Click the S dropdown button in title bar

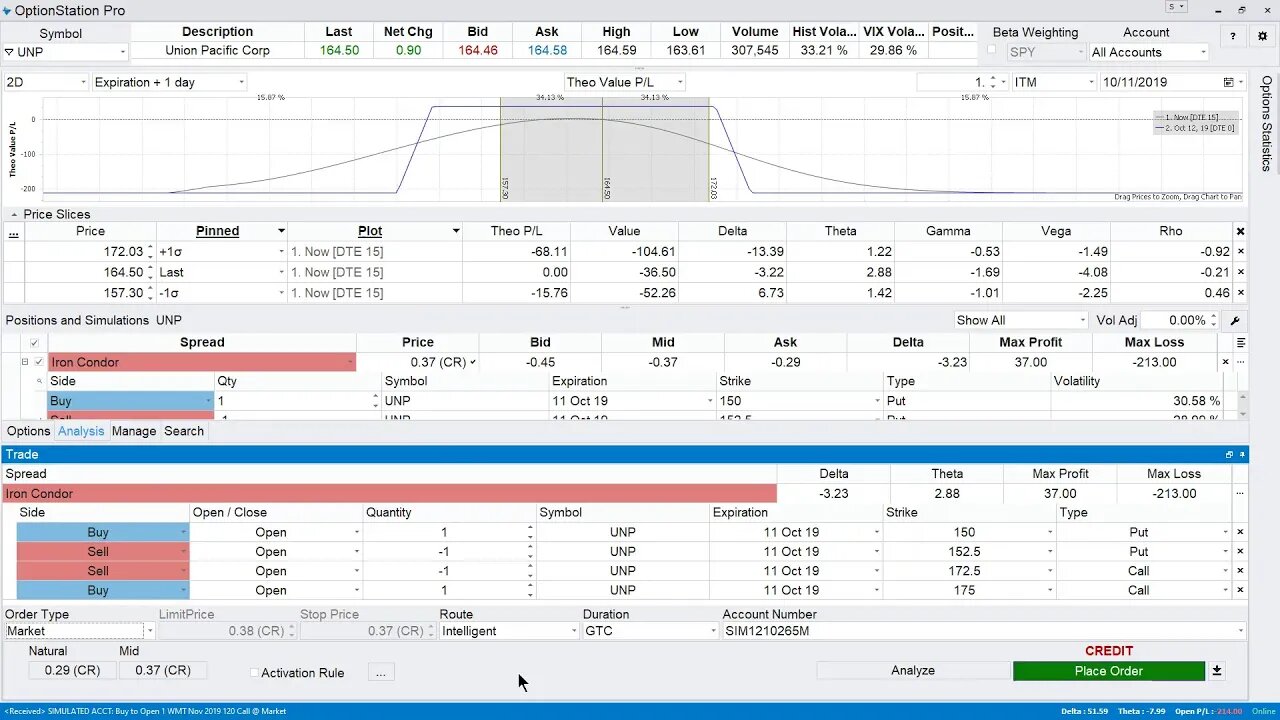pyautogui.click(x=1177, y=7)
